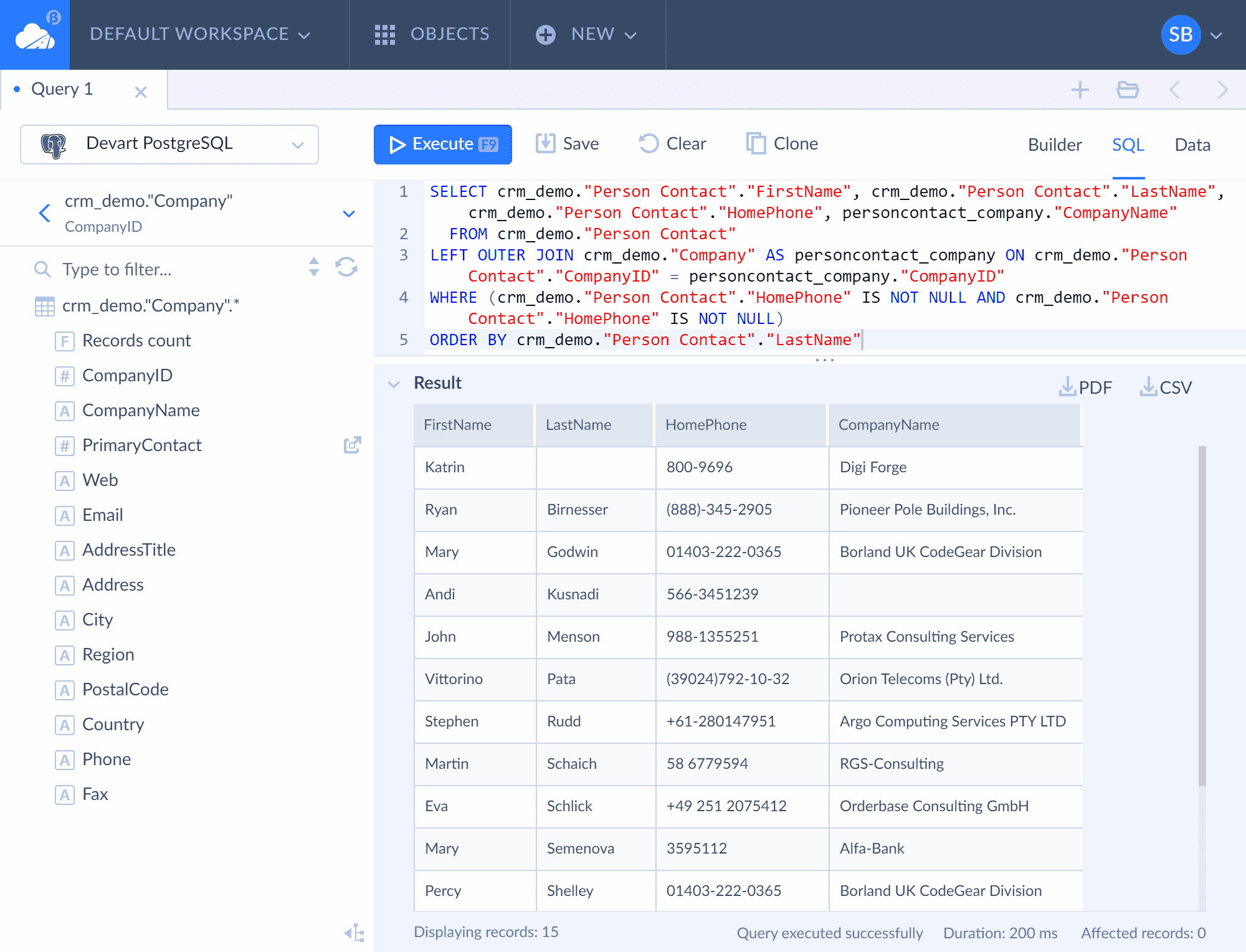Screen dimensions: 1246x952
Task: Click the Orion Telecoms (Pty) Ltd. cell
Action: click(956, 680)
